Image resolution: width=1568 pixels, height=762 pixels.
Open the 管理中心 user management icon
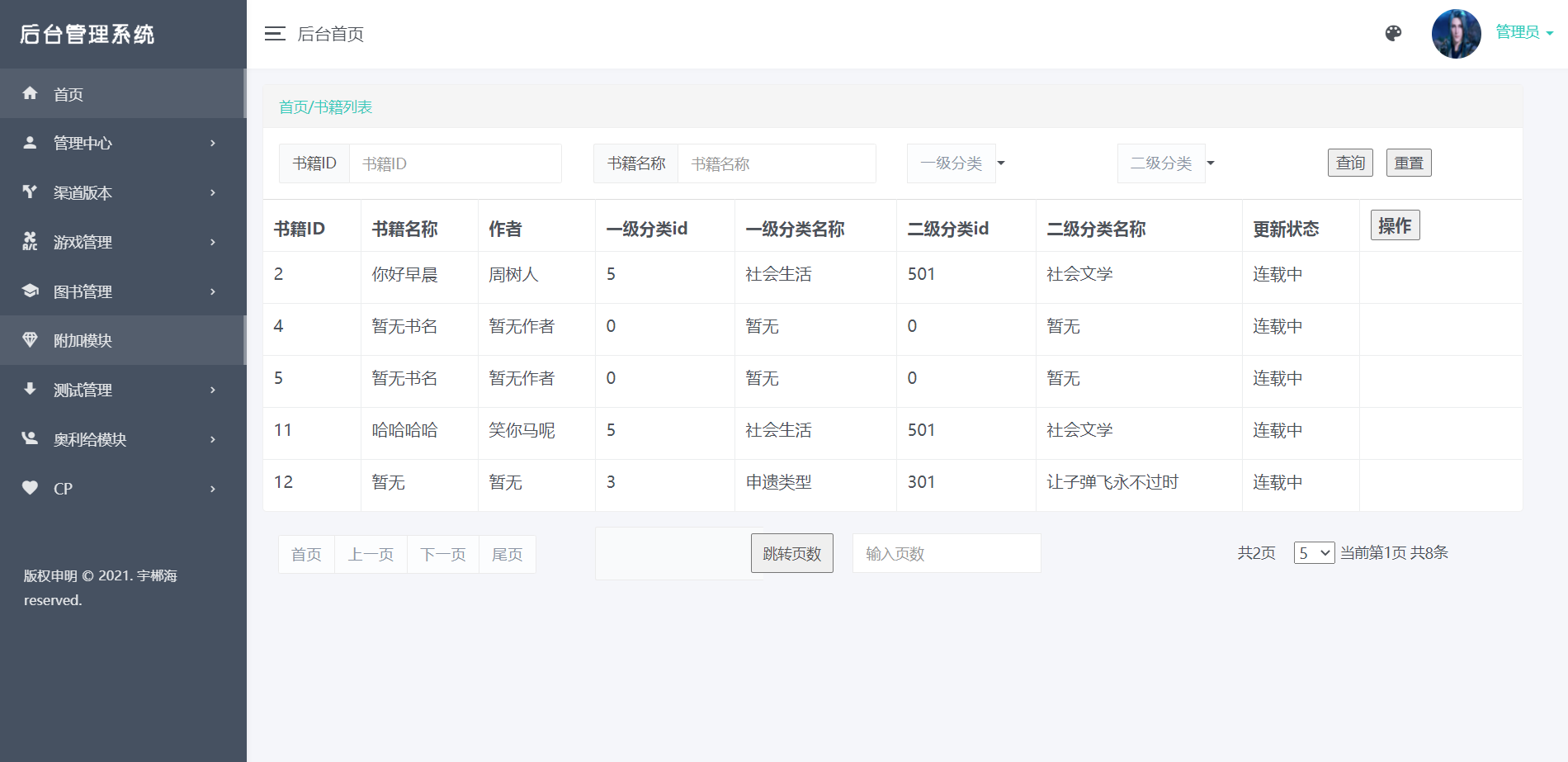(x=30, y=143)
